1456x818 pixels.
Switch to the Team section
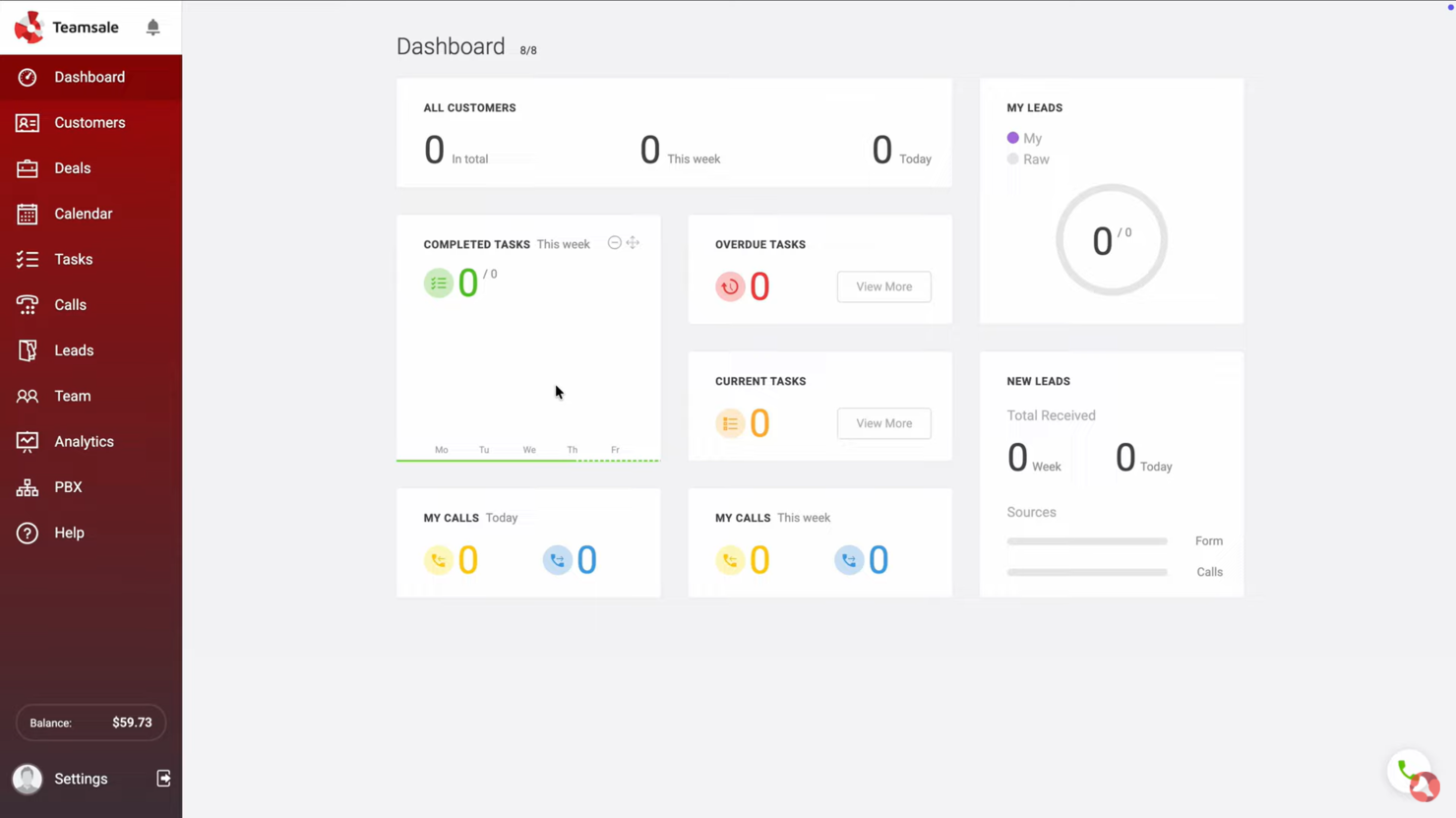[x=72, y=396]
